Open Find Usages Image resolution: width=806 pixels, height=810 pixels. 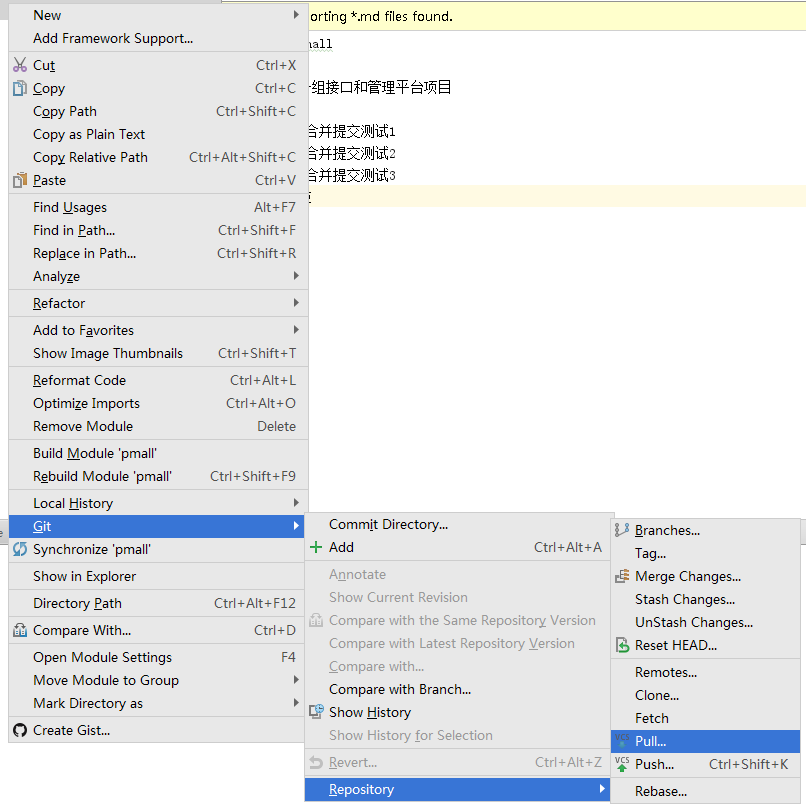(x=159, y=207)
